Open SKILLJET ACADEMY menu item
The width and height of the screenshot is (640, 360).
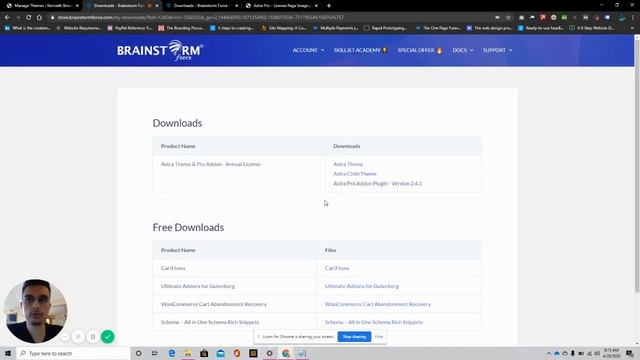[x=360, y=50]
